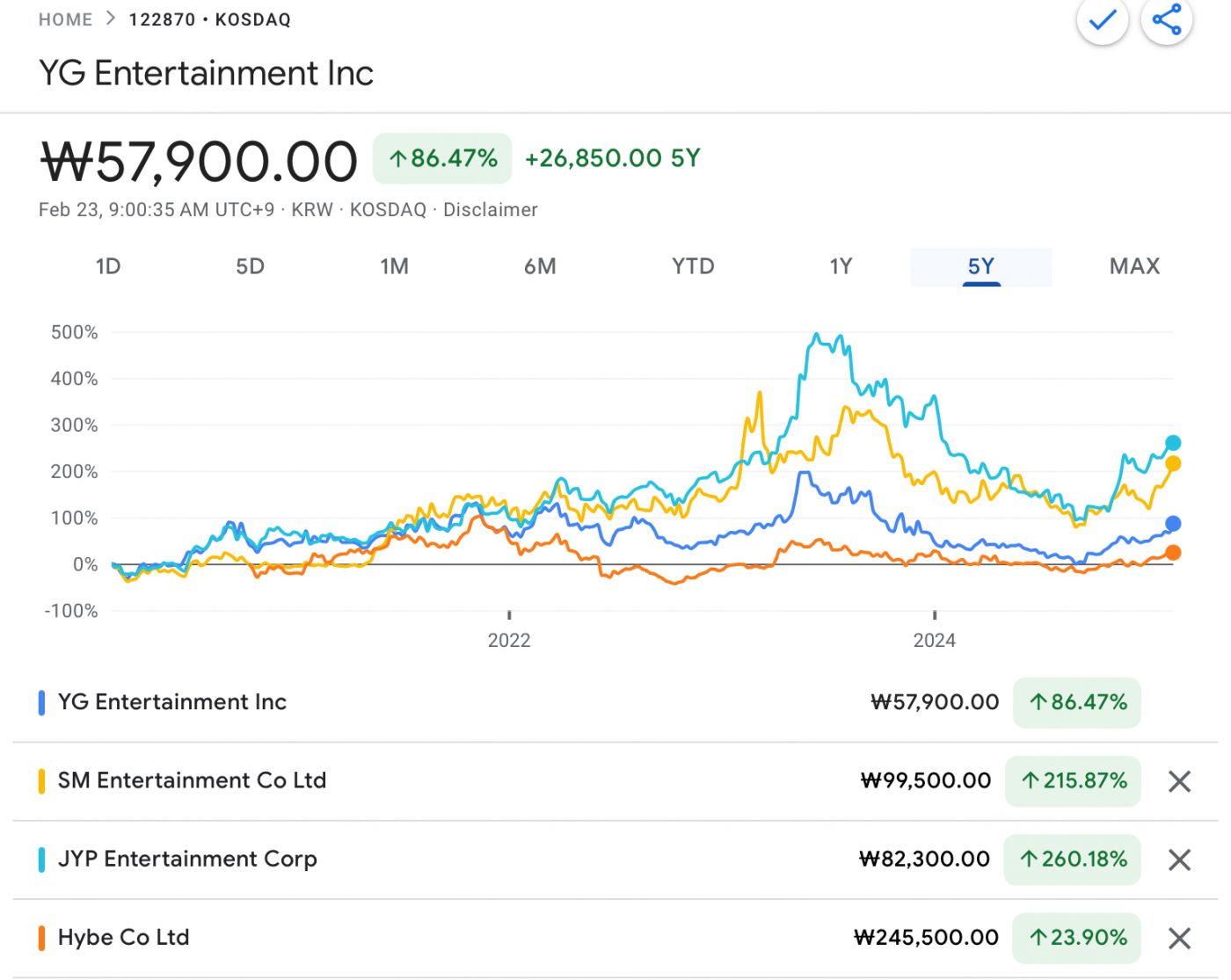Open JYP Entertainment Corp stock row

click(187, 859)
